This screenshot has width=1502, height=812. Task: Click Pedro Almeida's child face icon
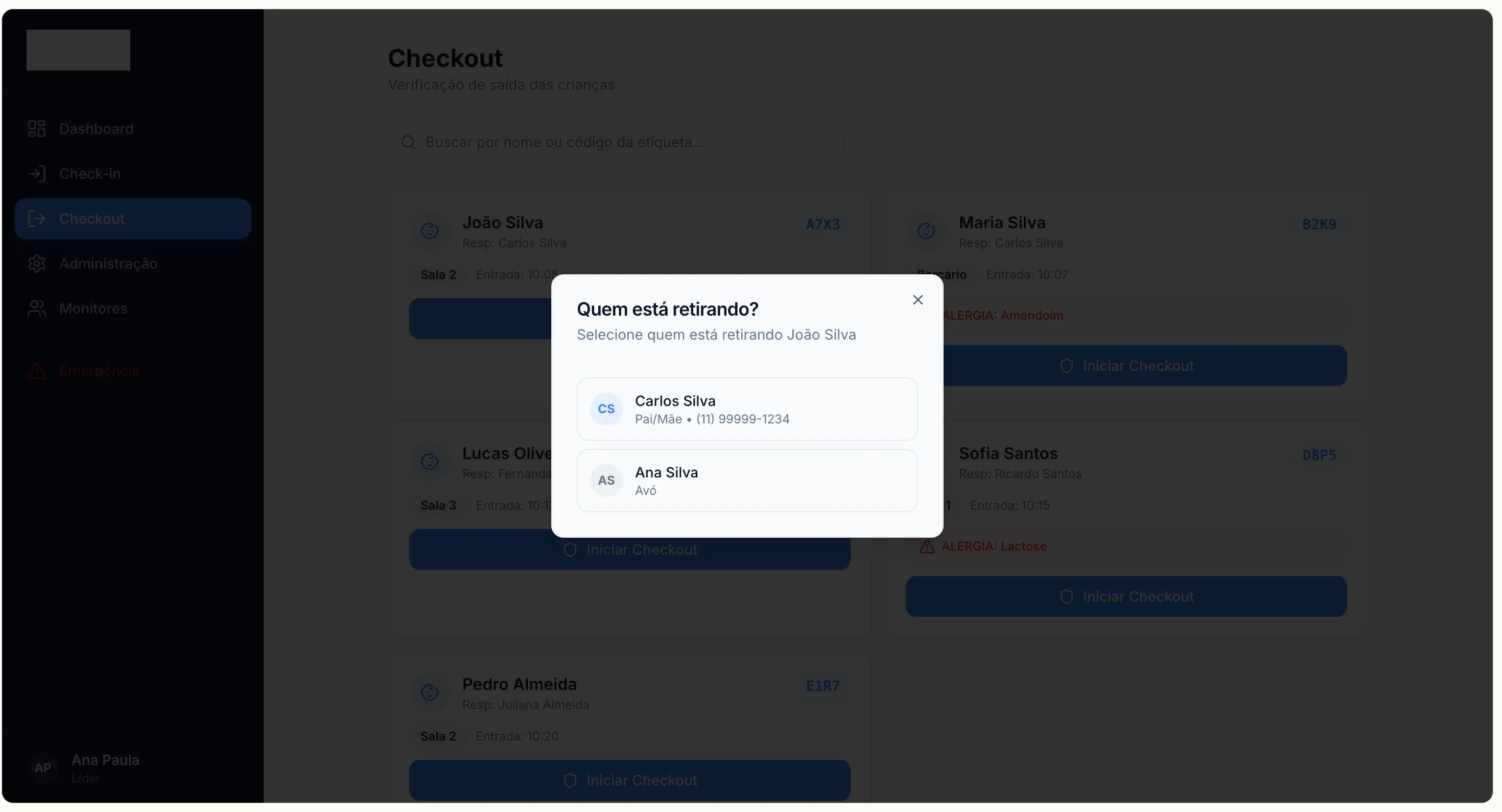(430, 692)
